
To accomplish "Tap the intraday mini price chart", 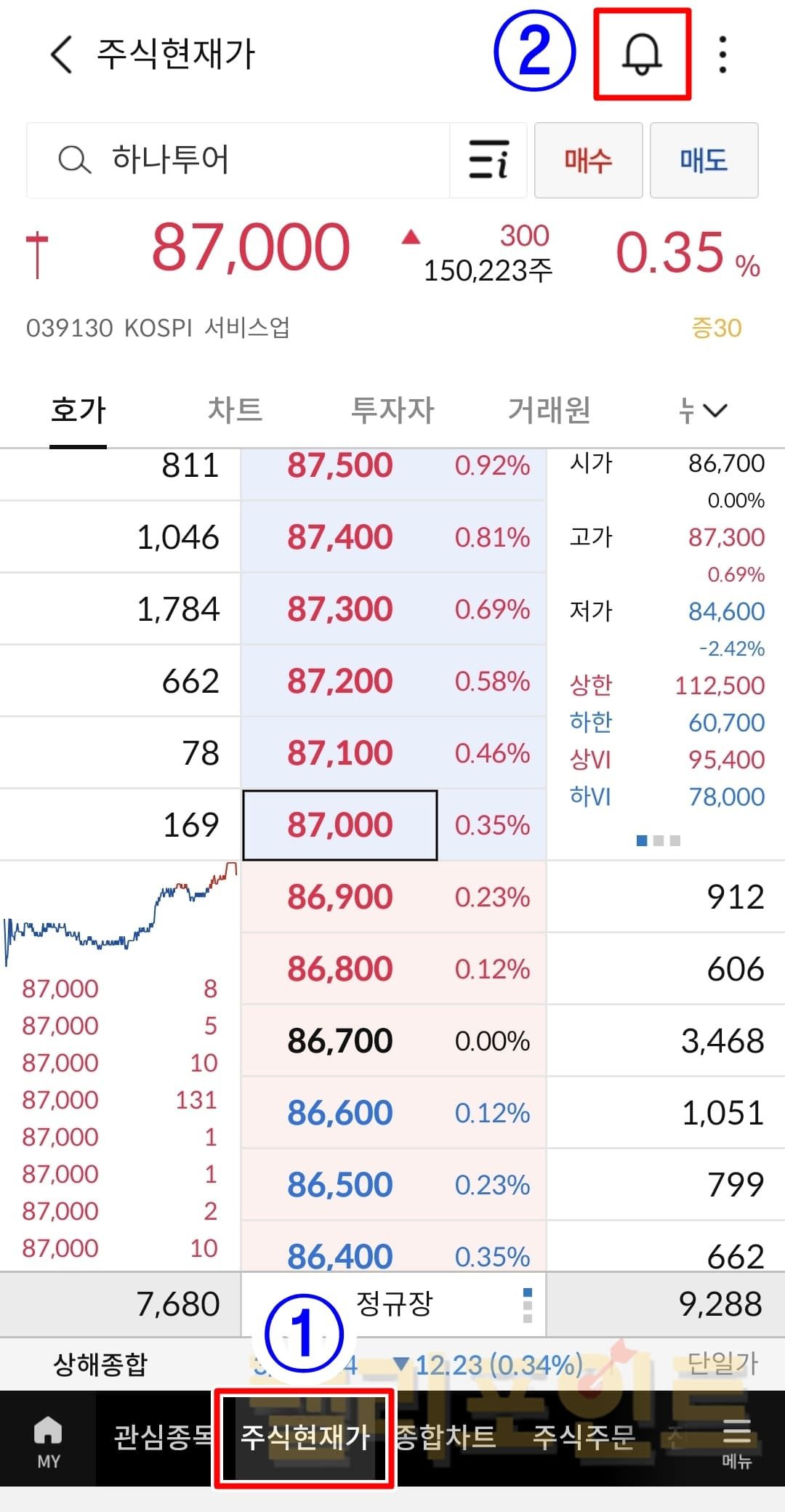I will [120, 916].
